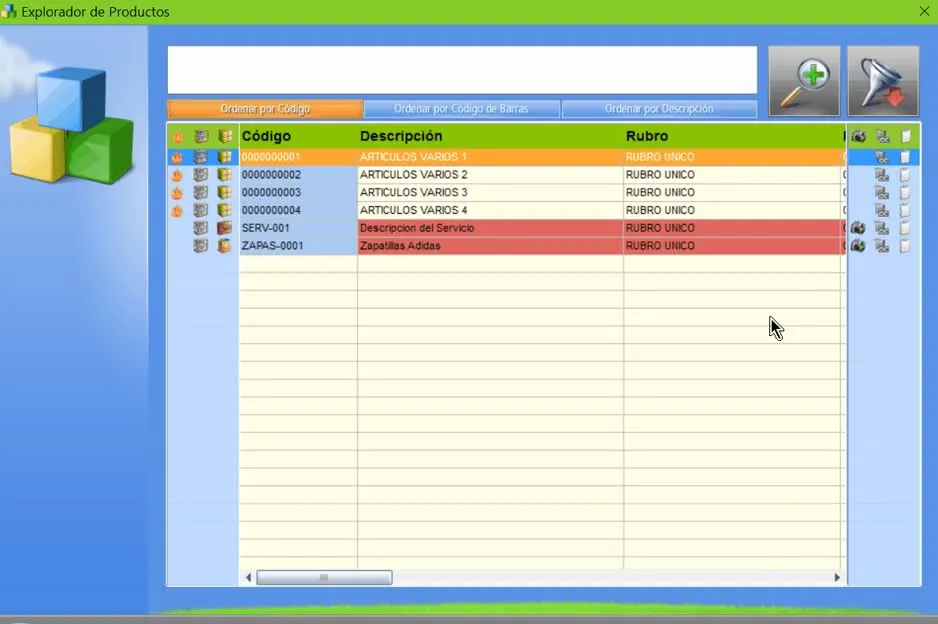The image size is (938, 624).
Task: Switch to 'Ordenar por Descripción' tab
Action: coord(659,109)
